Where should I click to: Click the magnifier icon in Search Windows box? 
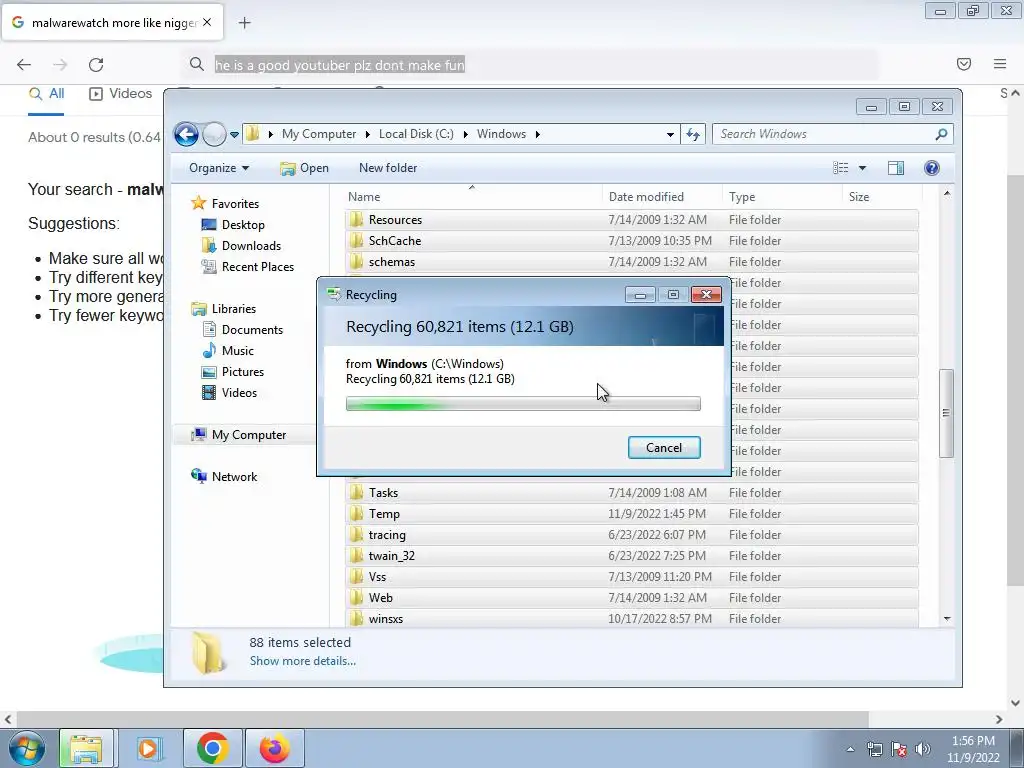(941, 134)
